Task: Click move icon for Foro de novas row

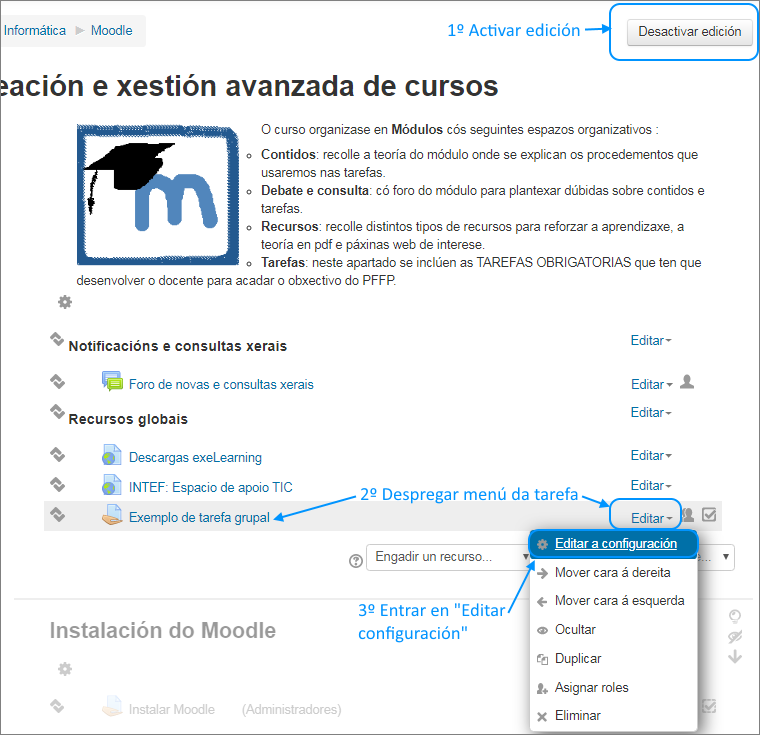Action: click(x=57, y=382)
